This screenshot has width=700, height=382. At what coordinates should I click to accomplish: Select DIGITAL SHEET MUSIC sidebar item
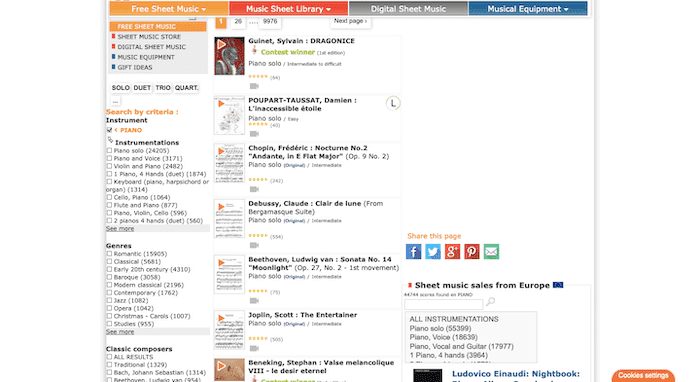152,47
